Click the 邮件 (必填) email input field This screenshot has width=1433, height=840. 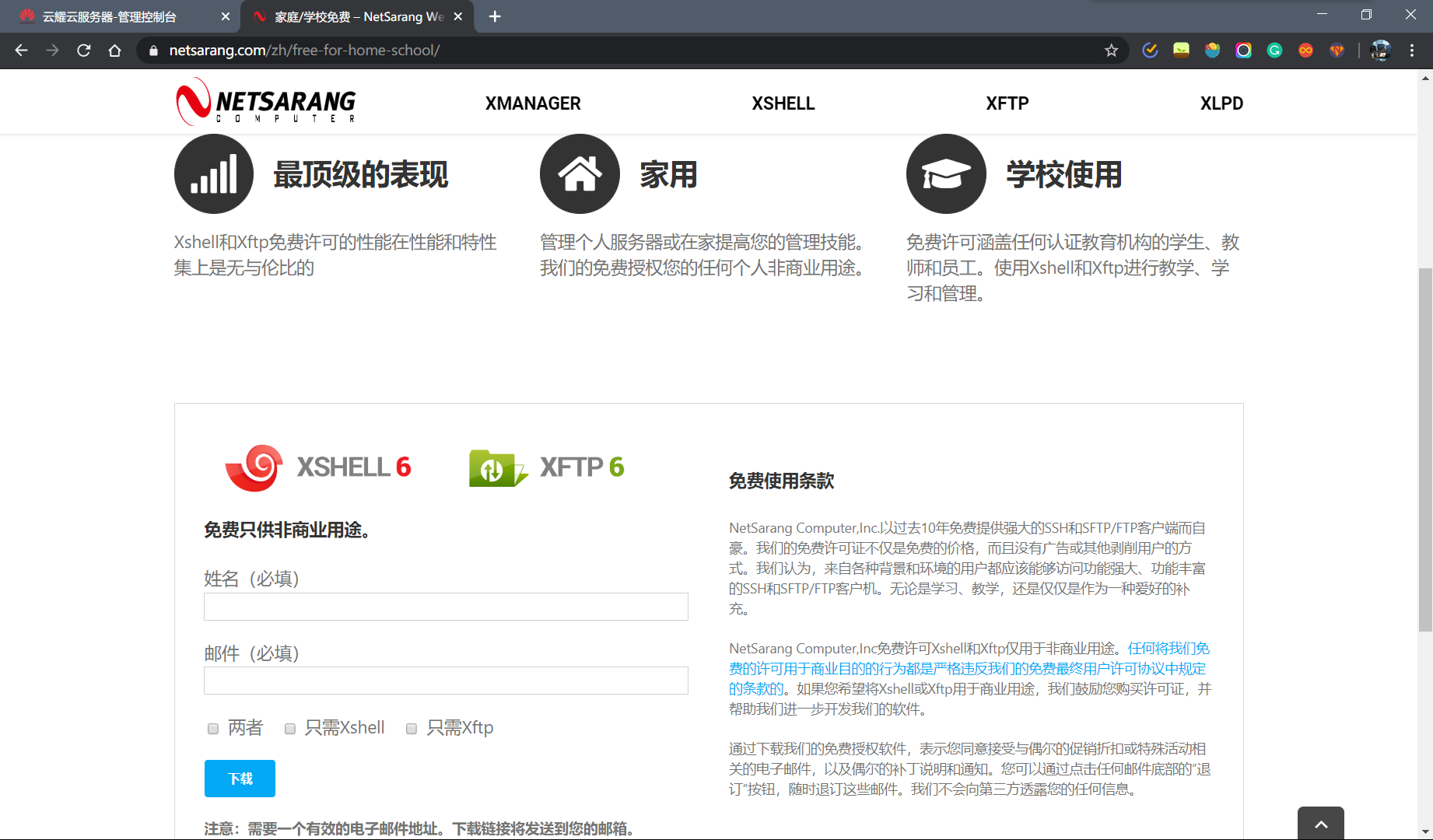click(x=446, y=681)
